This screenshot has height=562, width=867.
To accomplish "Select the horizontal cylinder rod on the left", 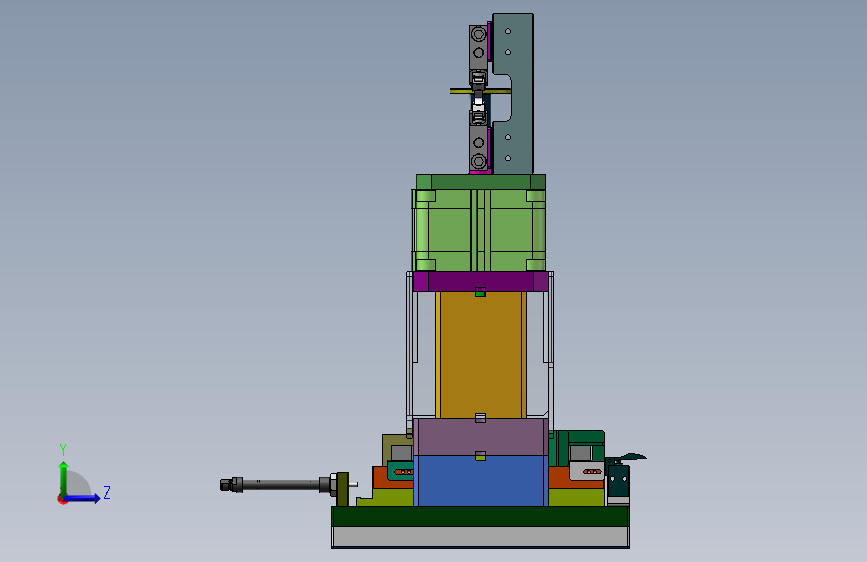I will [279, 485].
